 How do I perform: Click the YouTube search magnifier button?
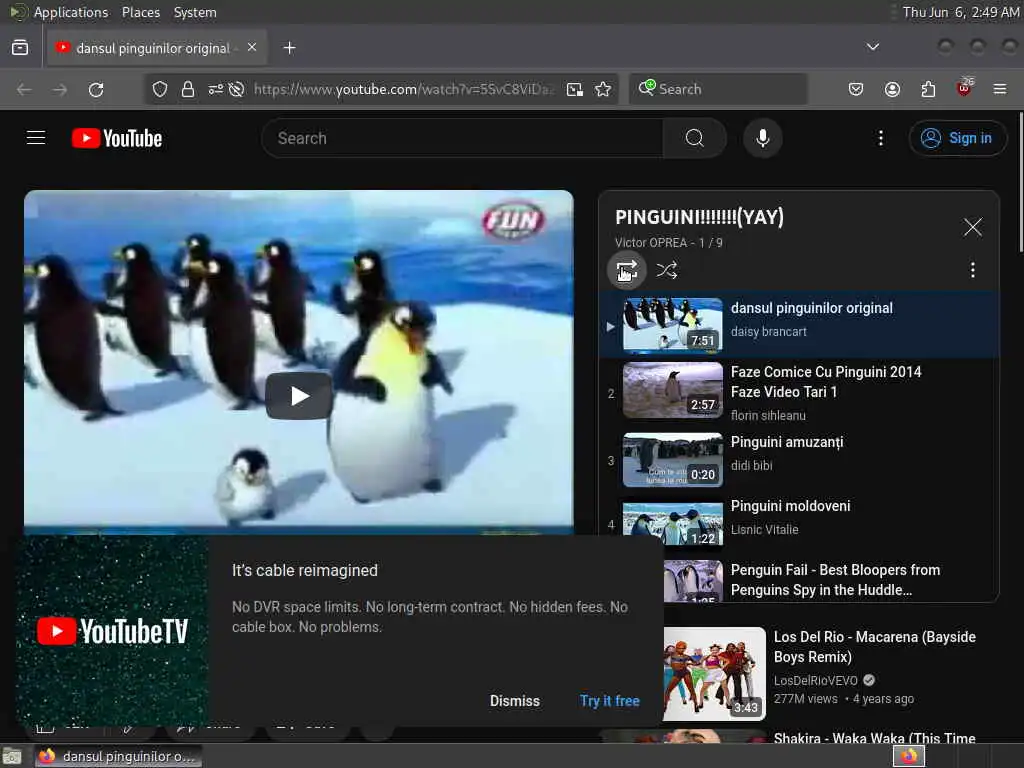[694, 138]
